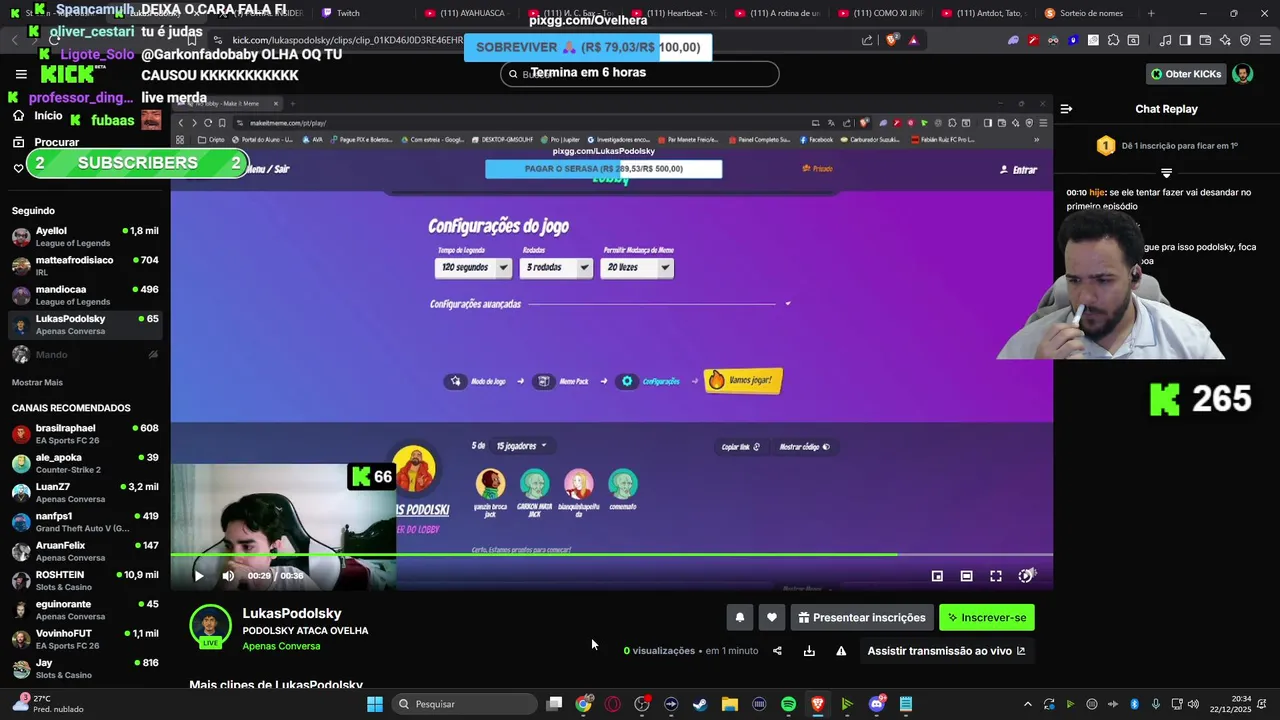Switch to the Twitch browser tab

tap(361, 13)
